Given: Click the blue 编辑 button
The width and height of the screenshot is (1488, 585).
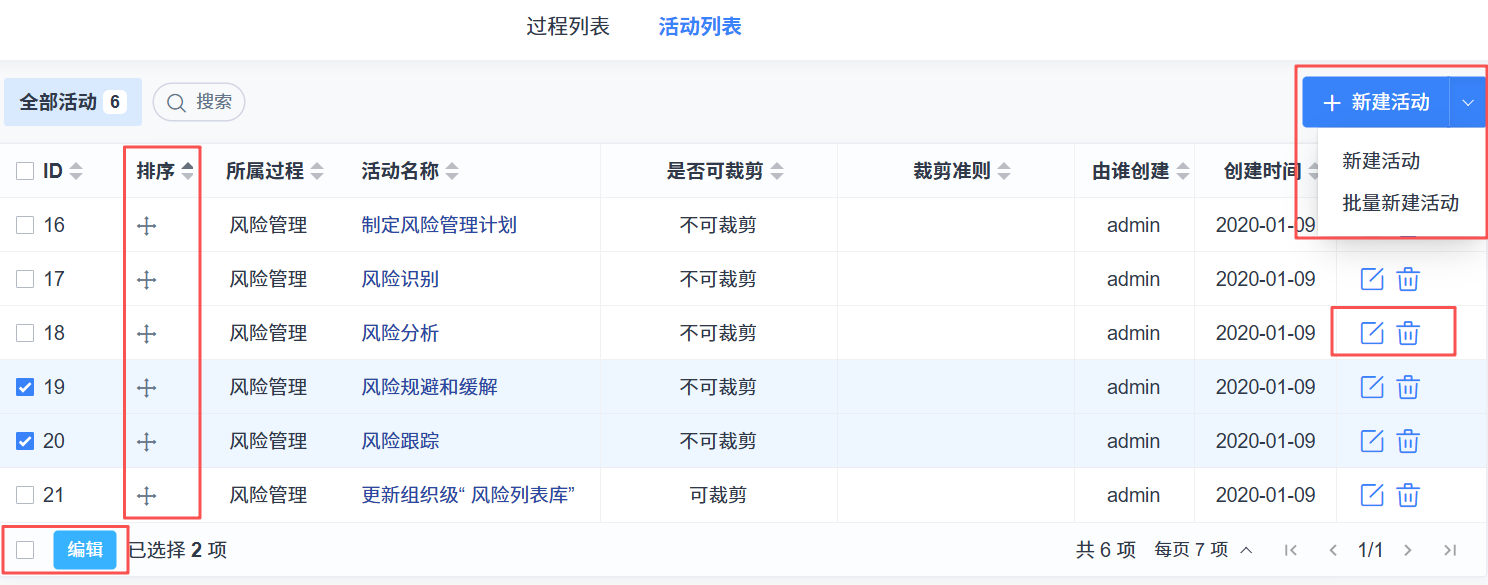Looking at the screenshot, I should click(x=85, y=550).
